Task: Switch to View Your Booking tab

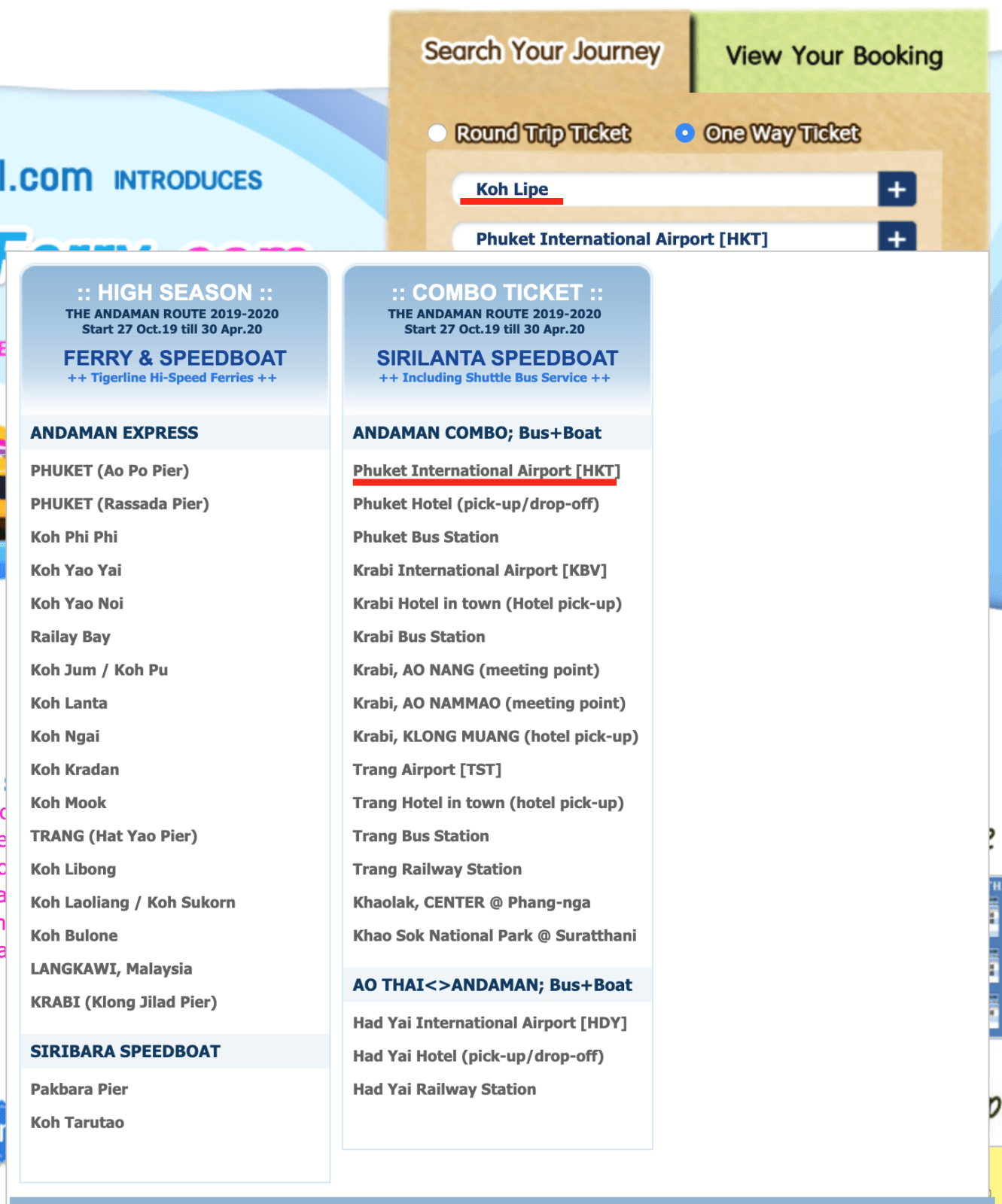Action: (833, 56)
